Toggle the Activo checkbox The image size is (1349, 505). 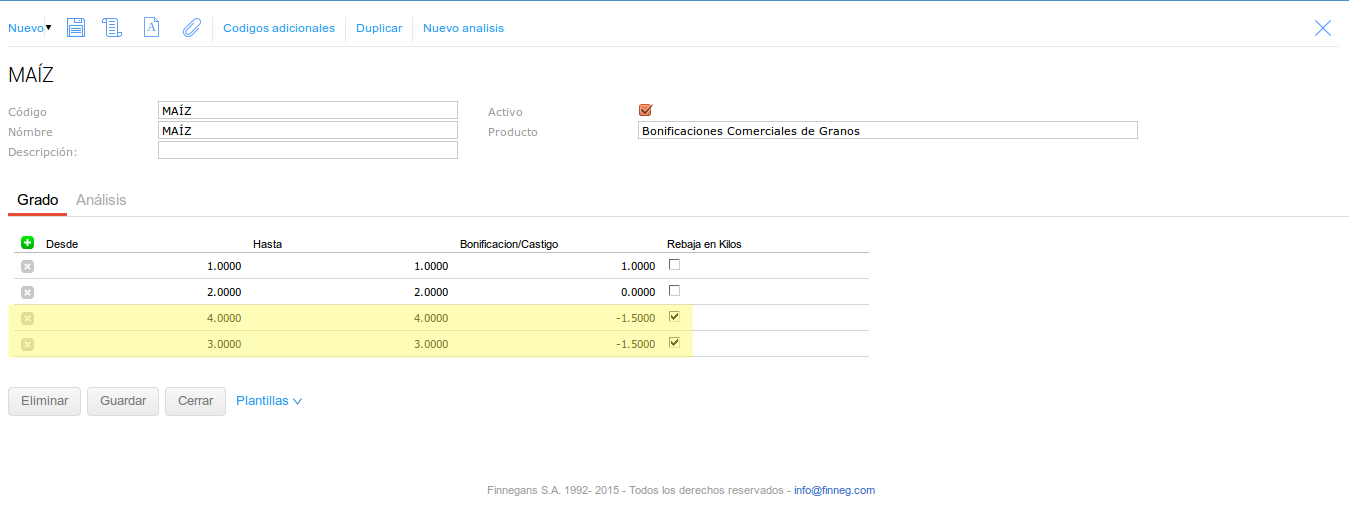tap(645, 110)
